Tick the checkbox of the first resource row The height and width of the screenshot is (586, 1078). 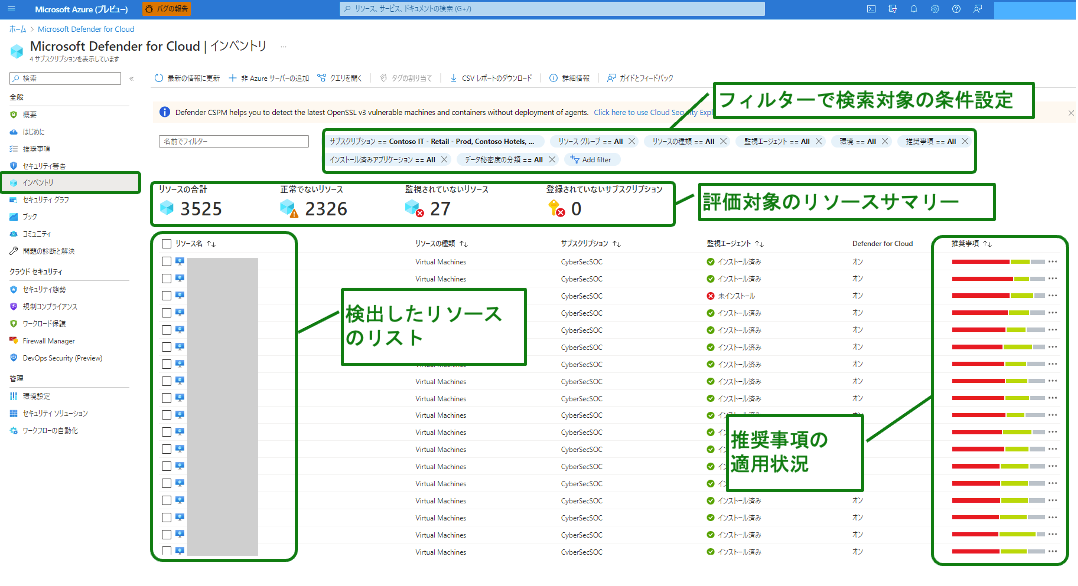tap(166, 262)
